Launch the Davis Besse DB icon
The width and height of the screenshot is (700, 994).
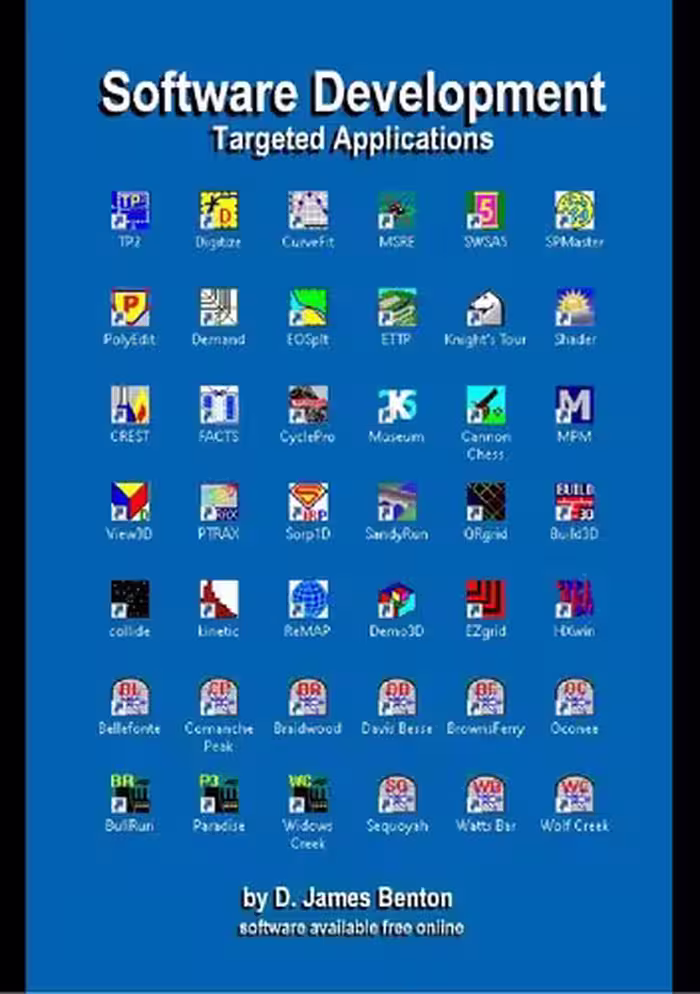(x=397, y=697)
